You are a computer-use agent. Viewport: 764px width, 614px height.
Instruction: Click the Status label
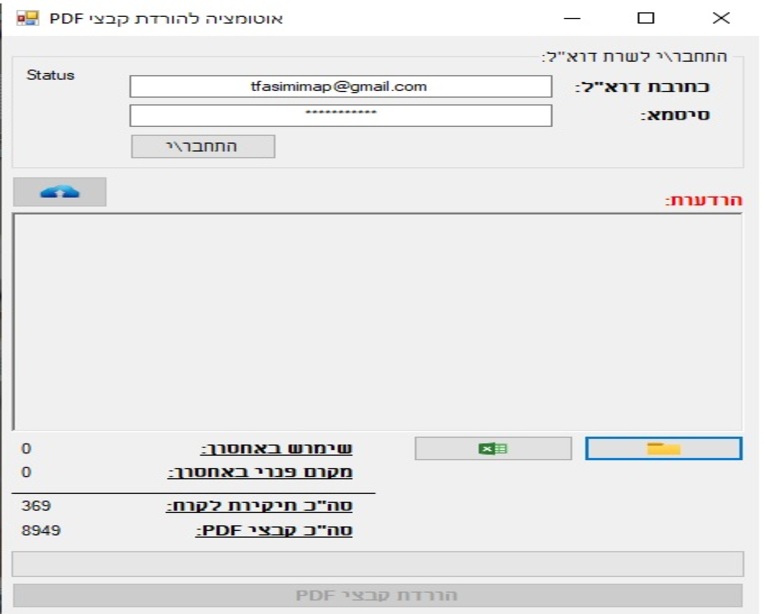pyautogui.click(x=50, y=75)
